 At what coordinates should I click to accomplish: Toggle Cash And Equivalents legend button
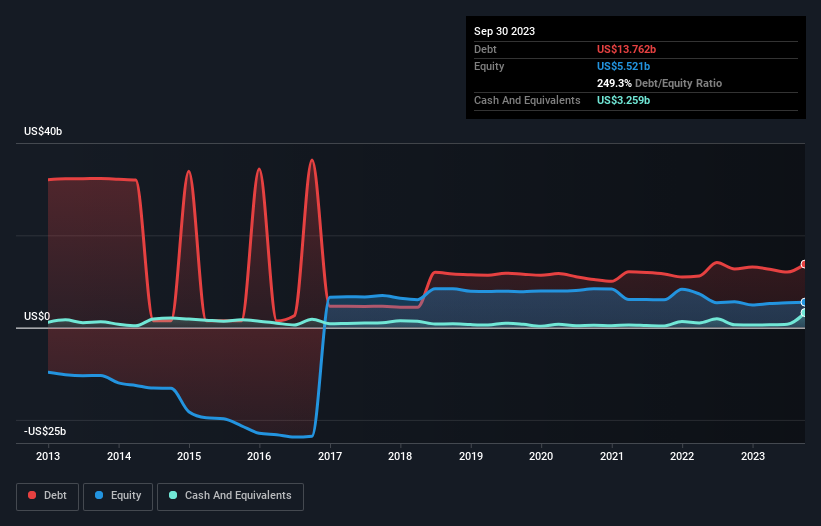(230, 496)
